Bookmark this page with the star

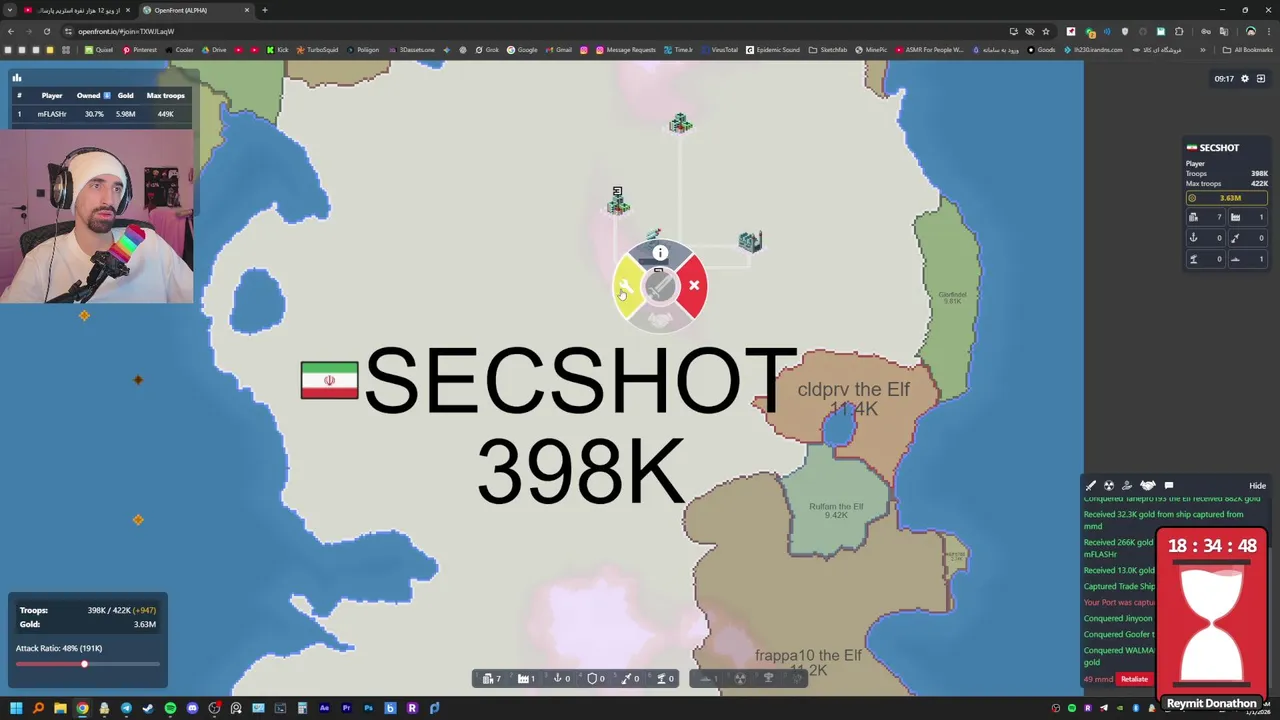[1046, 31]
